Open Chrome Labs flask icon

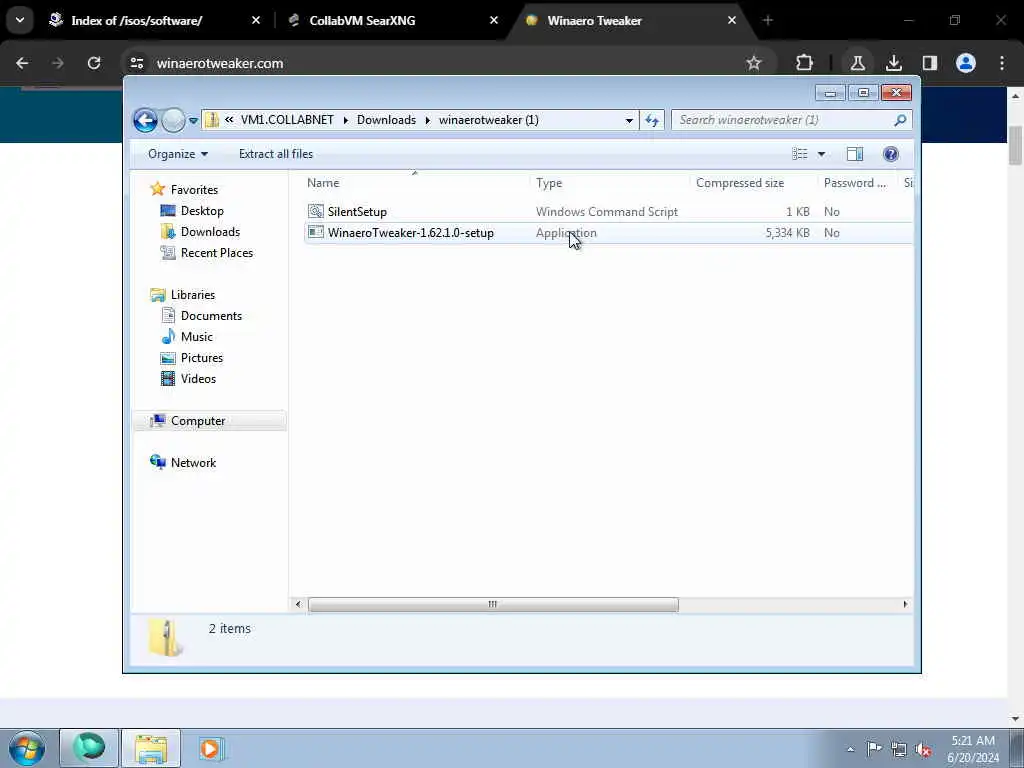857,63
